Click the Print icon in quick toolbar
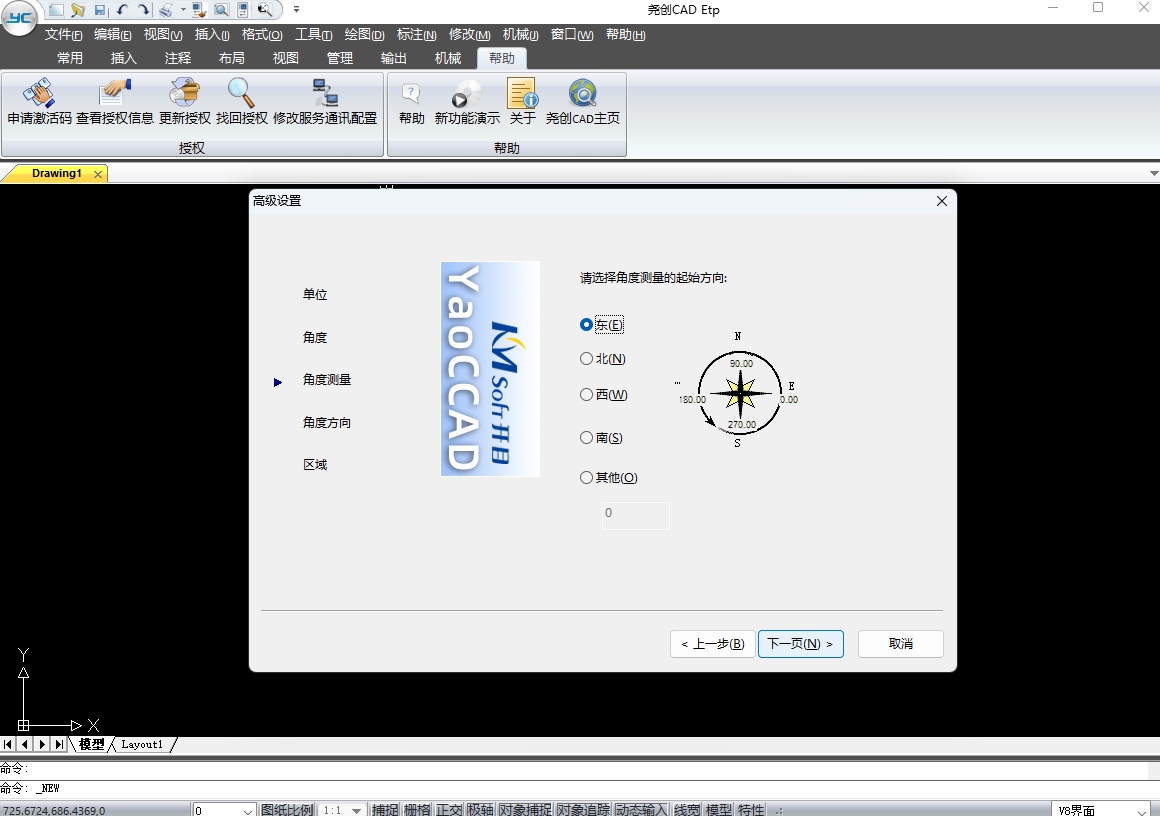 tap(166, 10)
